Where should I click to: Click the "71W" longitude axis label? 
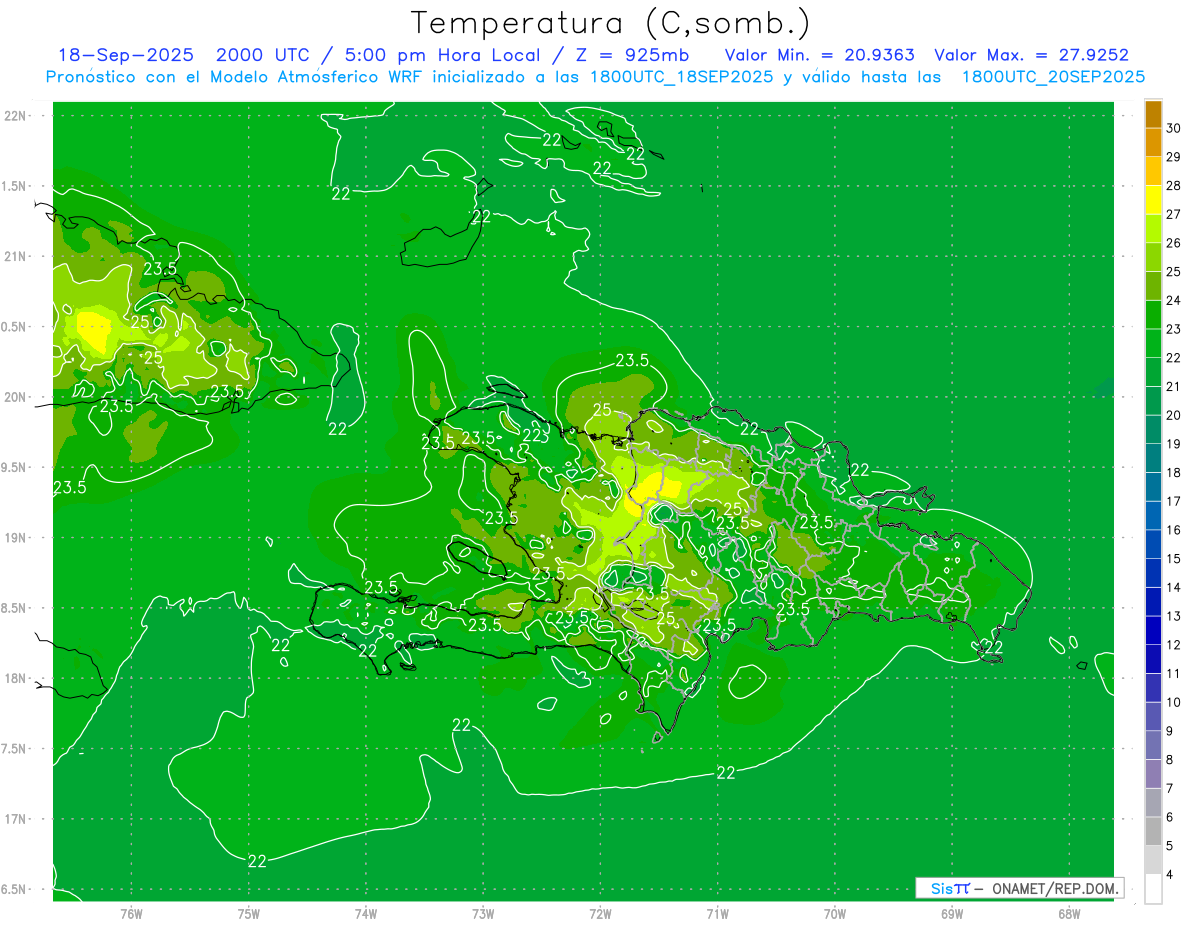pos(717,913)
